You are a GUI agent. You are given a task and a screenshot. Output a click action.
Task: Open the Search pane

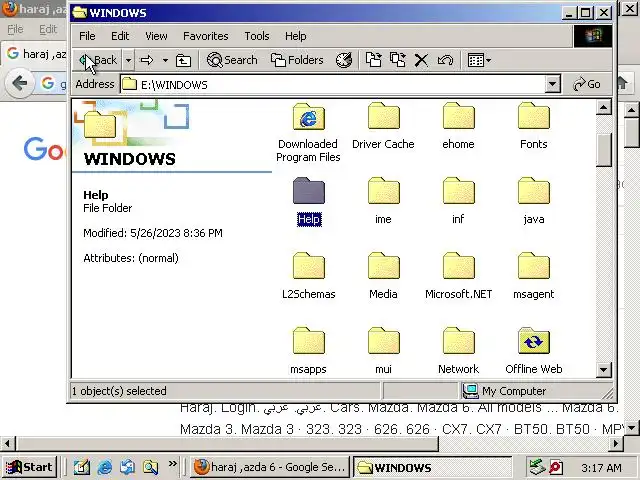[x=232, y=60]
